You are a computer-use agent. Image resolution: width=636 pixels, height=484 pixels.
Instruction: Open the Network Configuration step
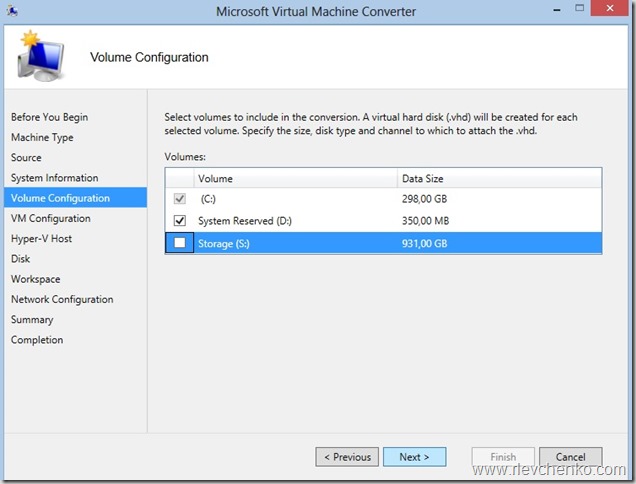click(62, 299)
